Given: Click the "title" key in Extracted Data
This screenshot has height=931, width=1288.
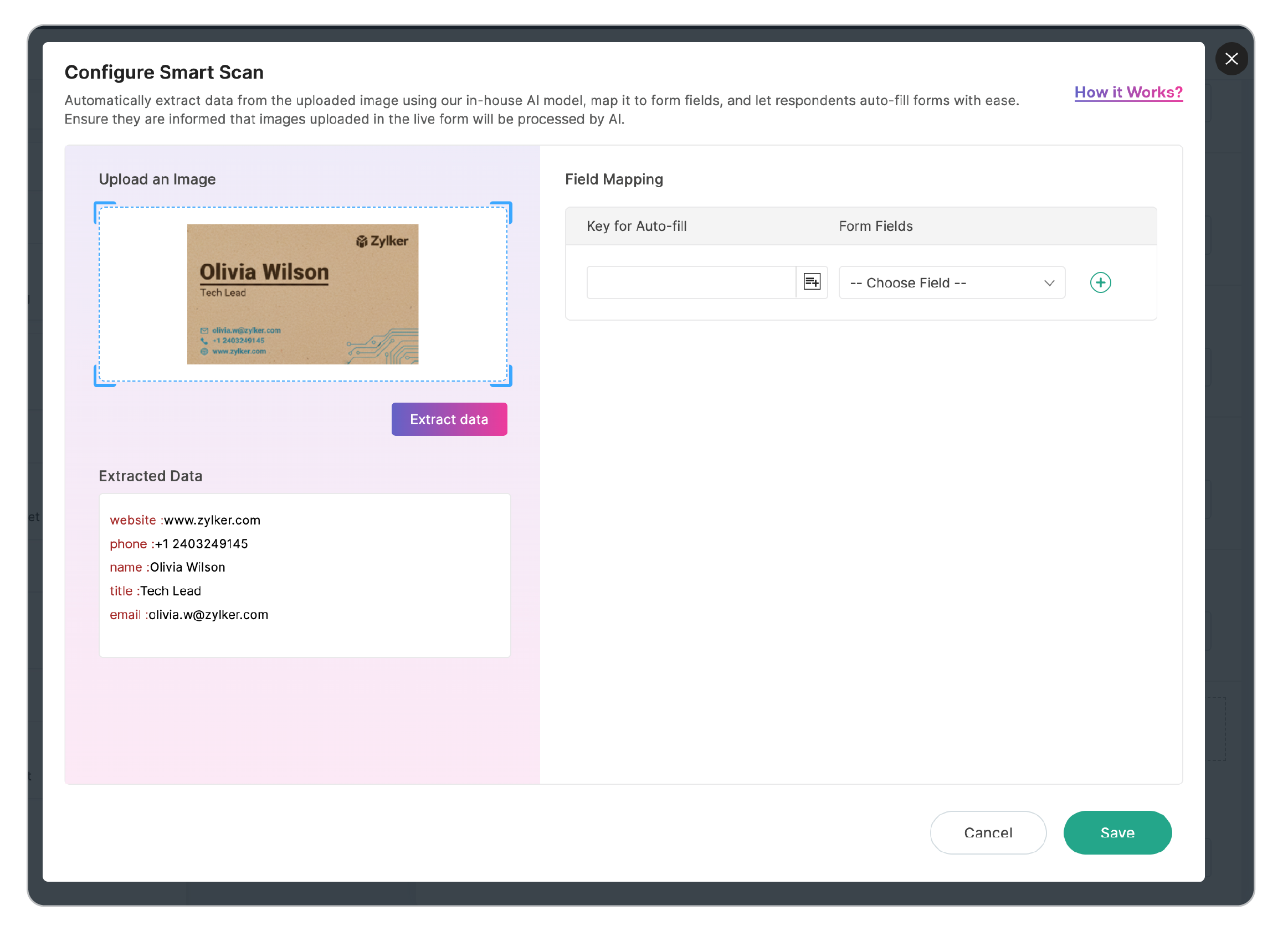Looking at the screenshot, I should coord(121,591).
